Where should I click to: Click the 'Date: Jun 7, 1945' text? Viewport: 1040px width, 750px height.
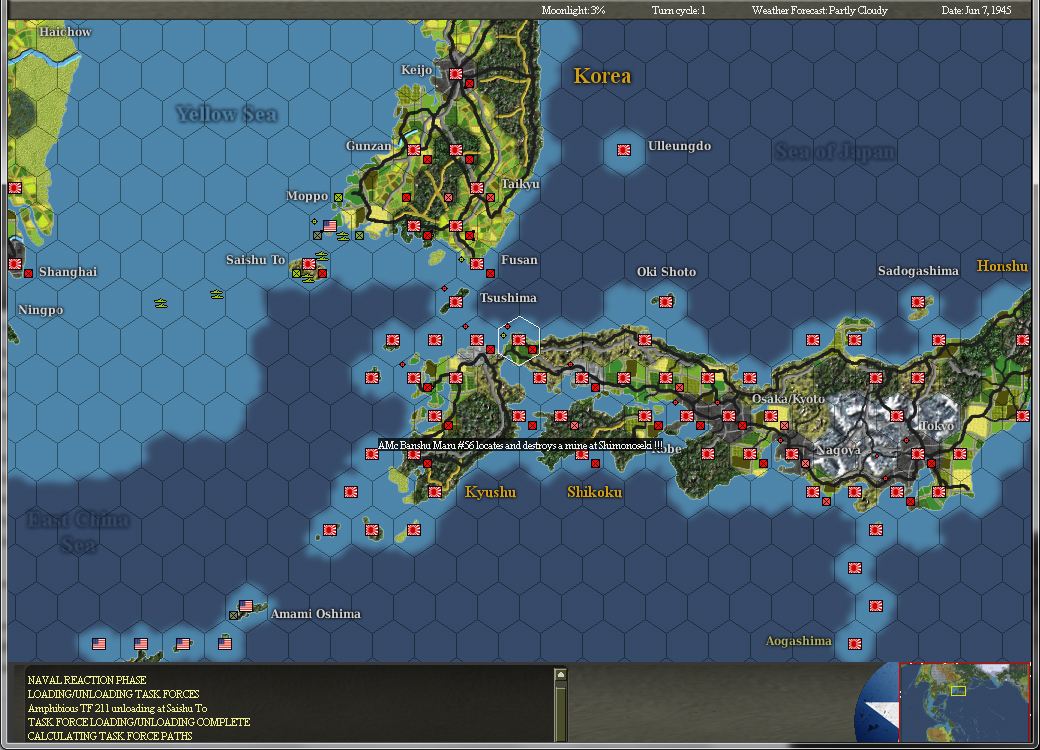(x=976, y=10)
